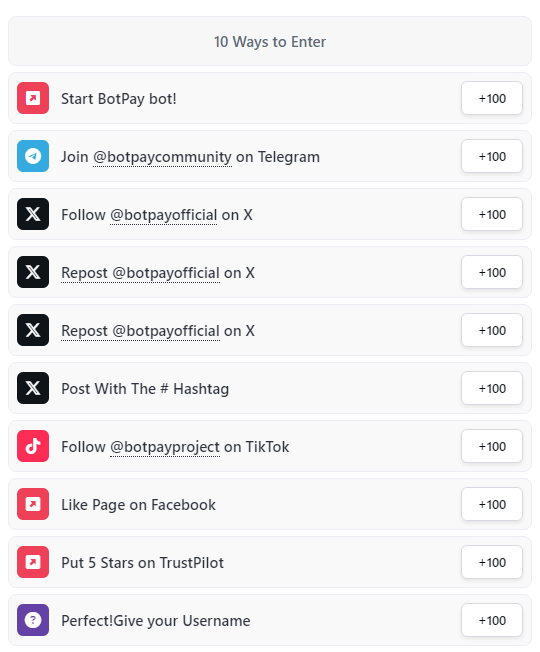Claim +100 for Perfect!Give your Username

click(492, 620)
